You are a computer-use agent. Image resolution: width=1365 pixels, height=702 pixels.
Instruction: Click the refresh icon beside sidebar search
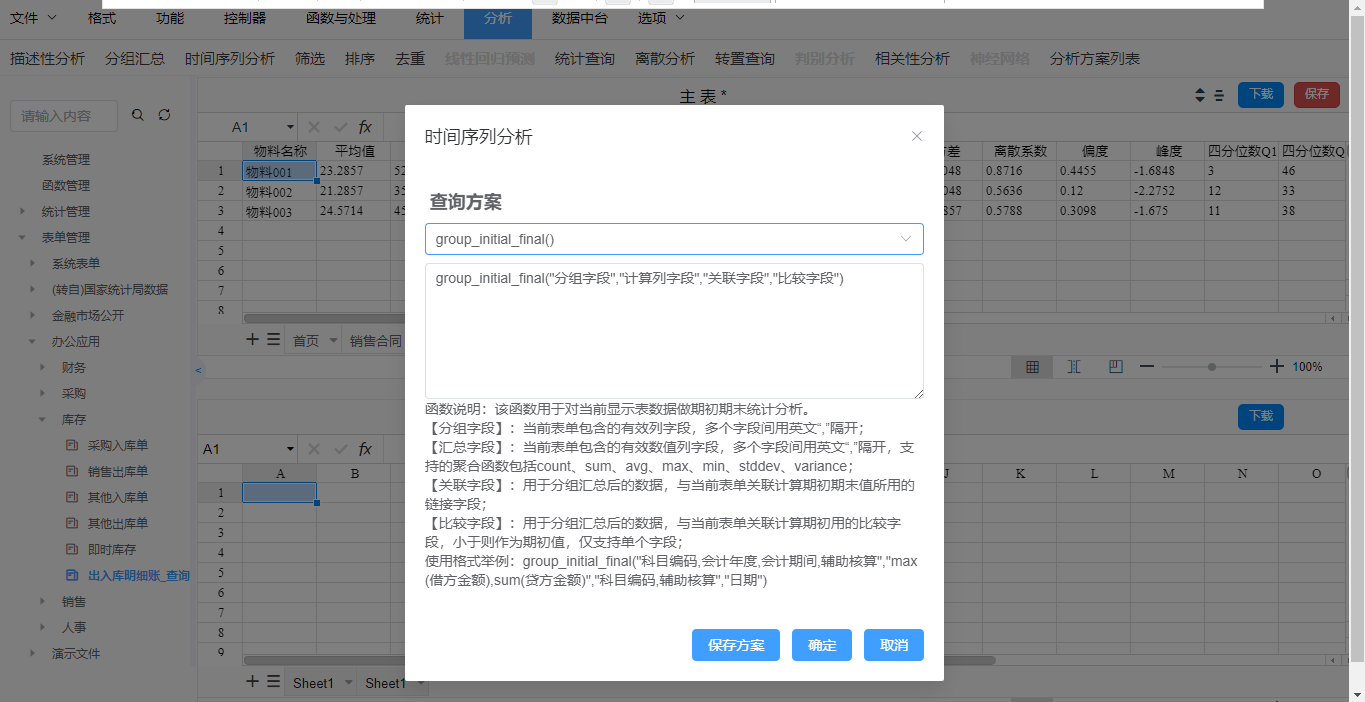click(164, 115)
